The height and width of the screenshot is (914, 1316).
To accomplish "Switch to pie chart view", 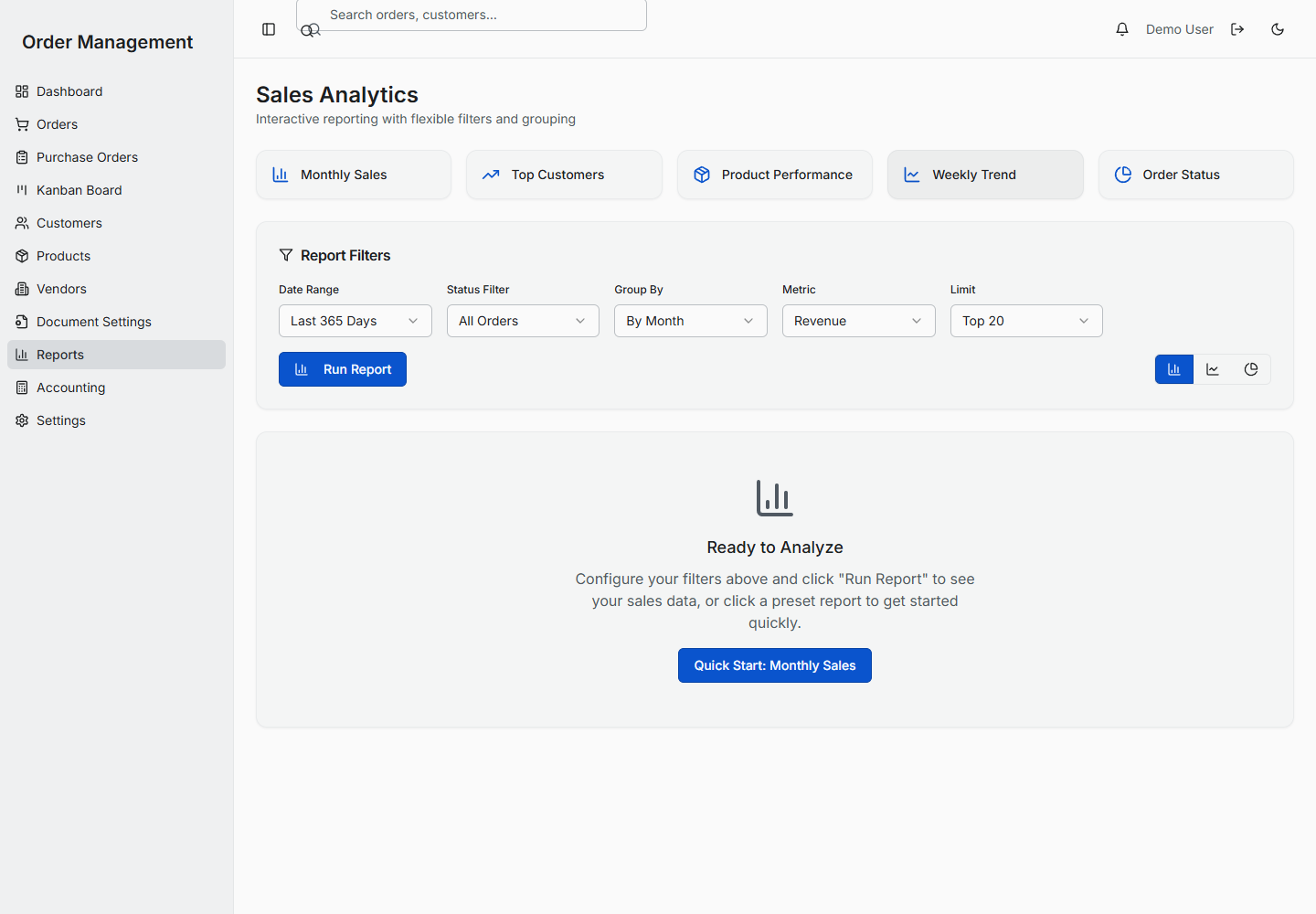I will (1251, 369).
